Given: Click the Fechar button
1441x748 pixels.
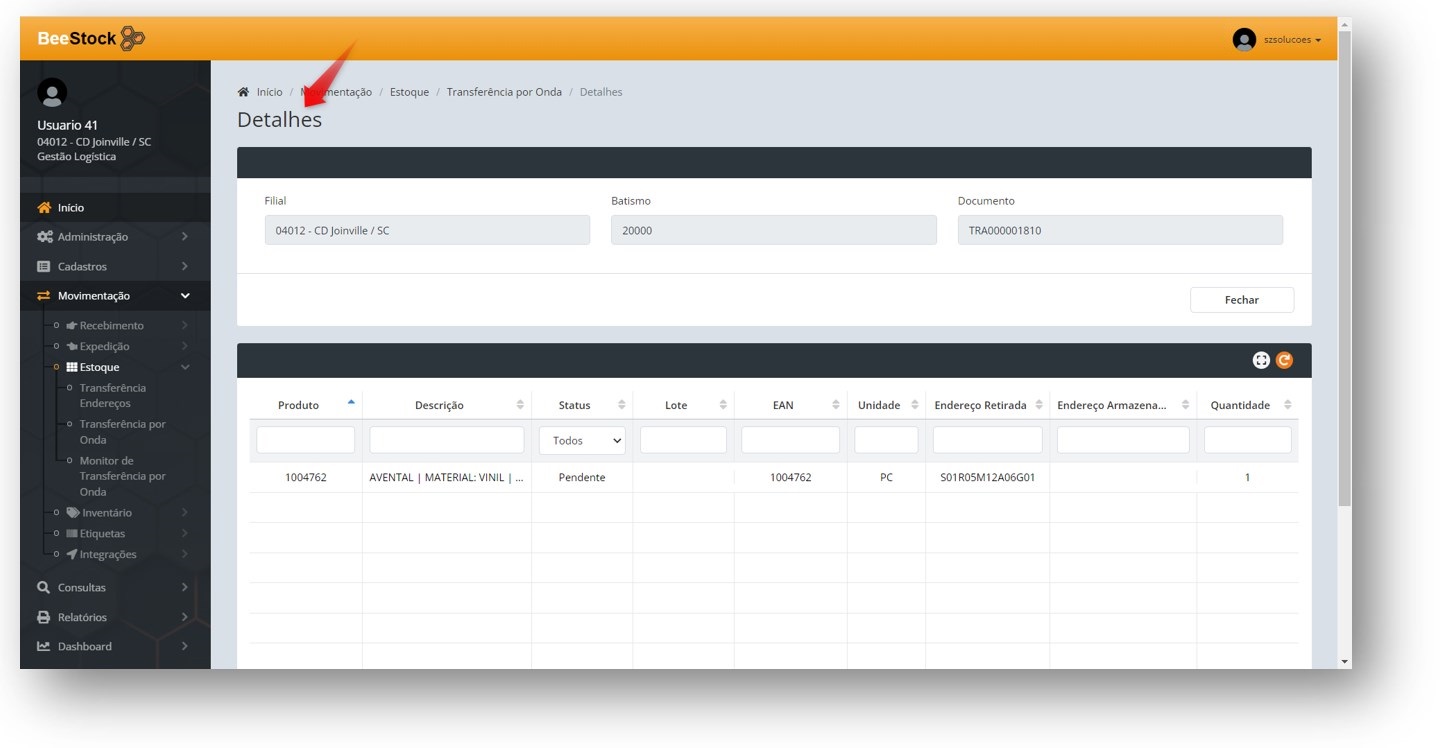Looking at the screenshot, I should (x=1241, y=300).
